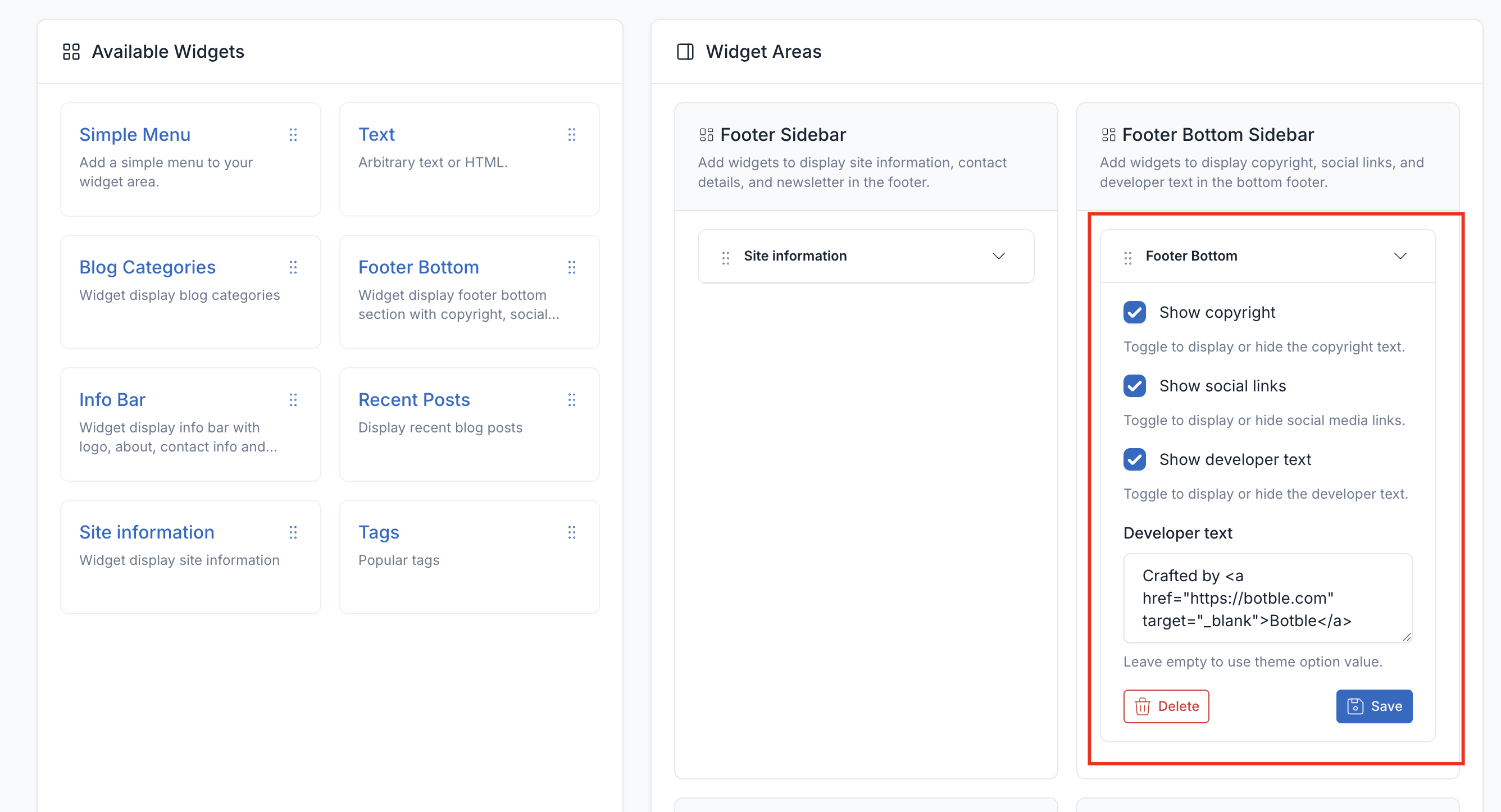Open the Text widget title

pos(376,135)
